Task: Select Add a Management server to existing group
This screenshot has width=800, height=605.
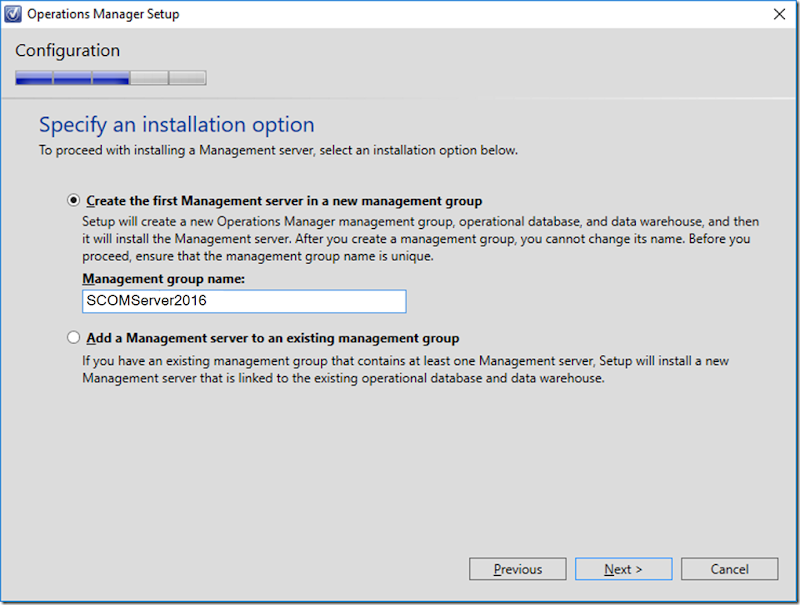Action: (73, 338)
